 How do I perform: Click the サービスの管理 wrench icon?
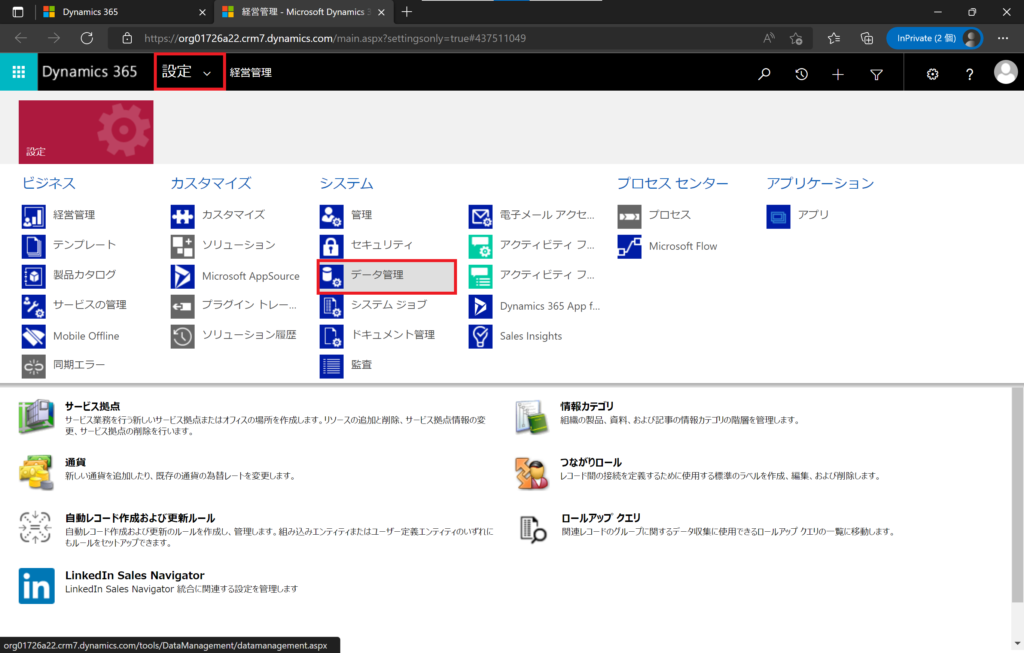click(33, 306)
